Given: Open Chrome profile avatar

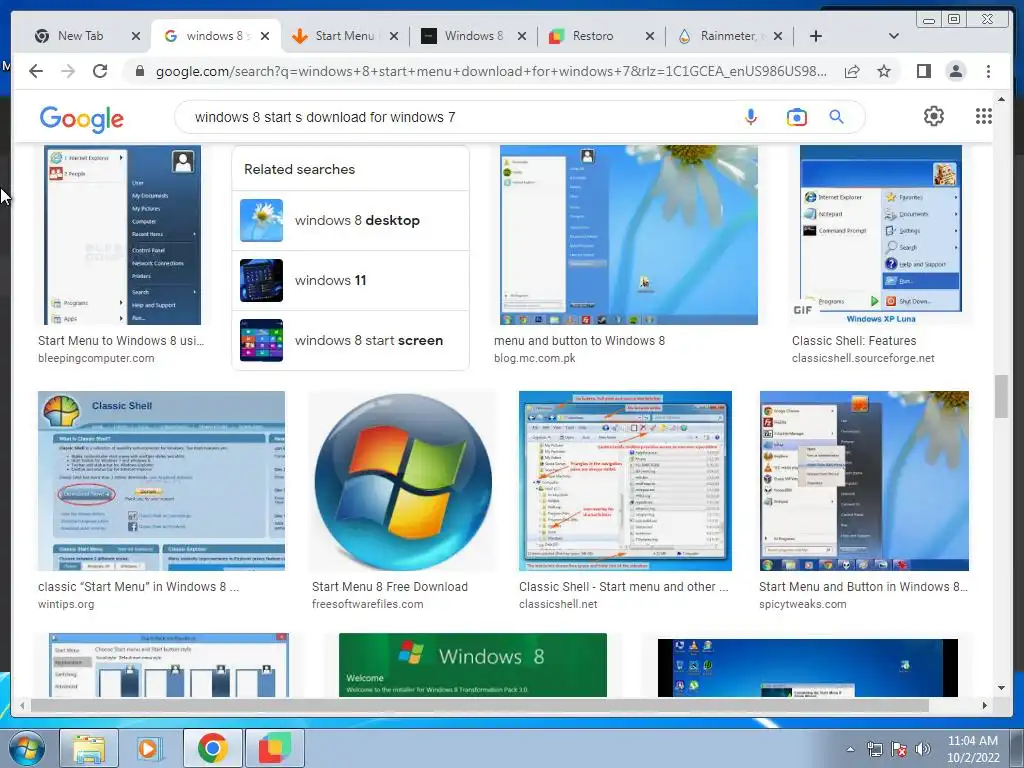Looking at the screenshot, I should 955,71.
